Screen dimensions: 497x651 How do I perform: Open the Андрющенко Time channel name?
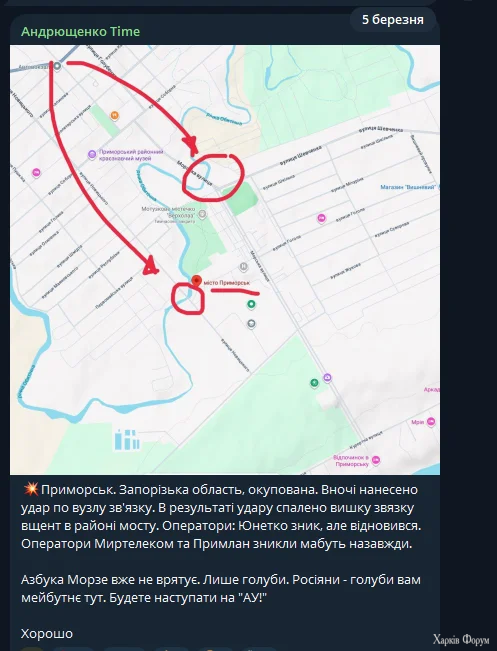[x=81, y=32]
